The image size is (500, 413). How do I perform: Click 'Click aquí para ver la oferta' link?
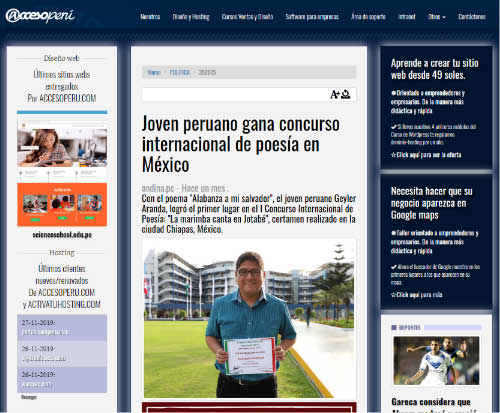(x=426, y=155)
